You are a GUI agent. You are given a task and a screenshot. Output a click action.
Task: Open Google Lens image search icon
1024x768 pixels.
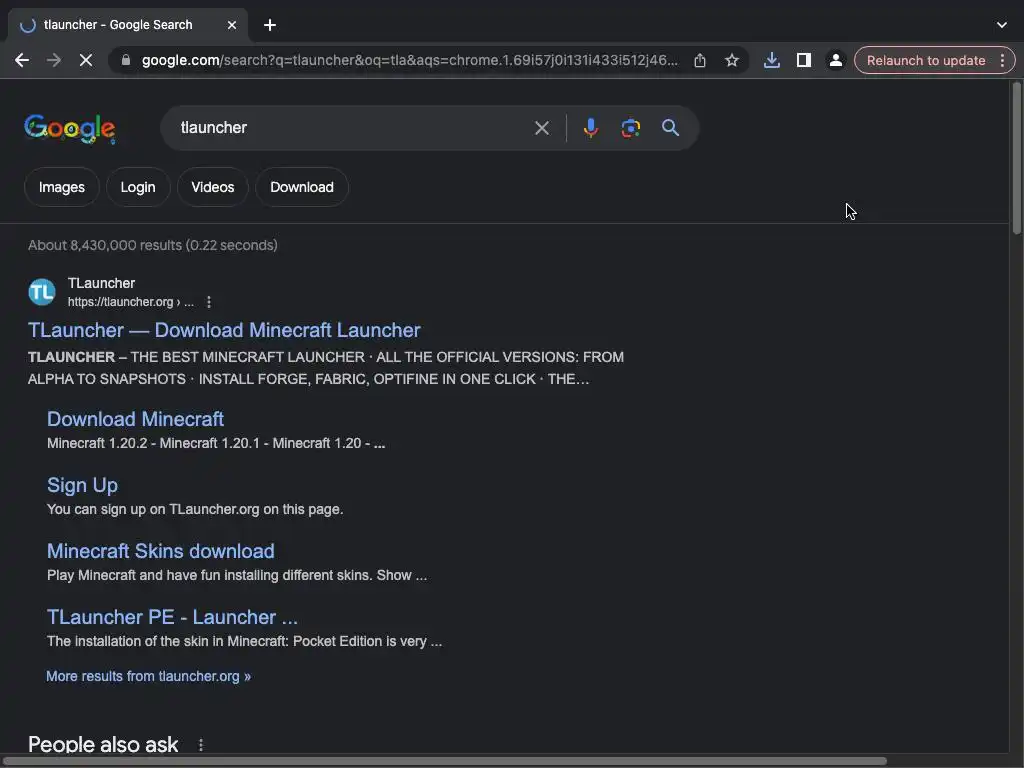[630, 128]
